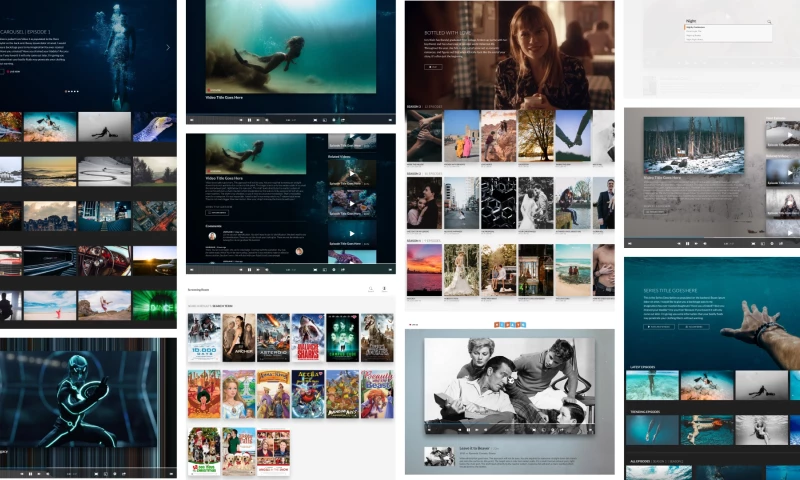Seek on top swimmer player progress bar
The image size is (800, 480).
[291, 114]
